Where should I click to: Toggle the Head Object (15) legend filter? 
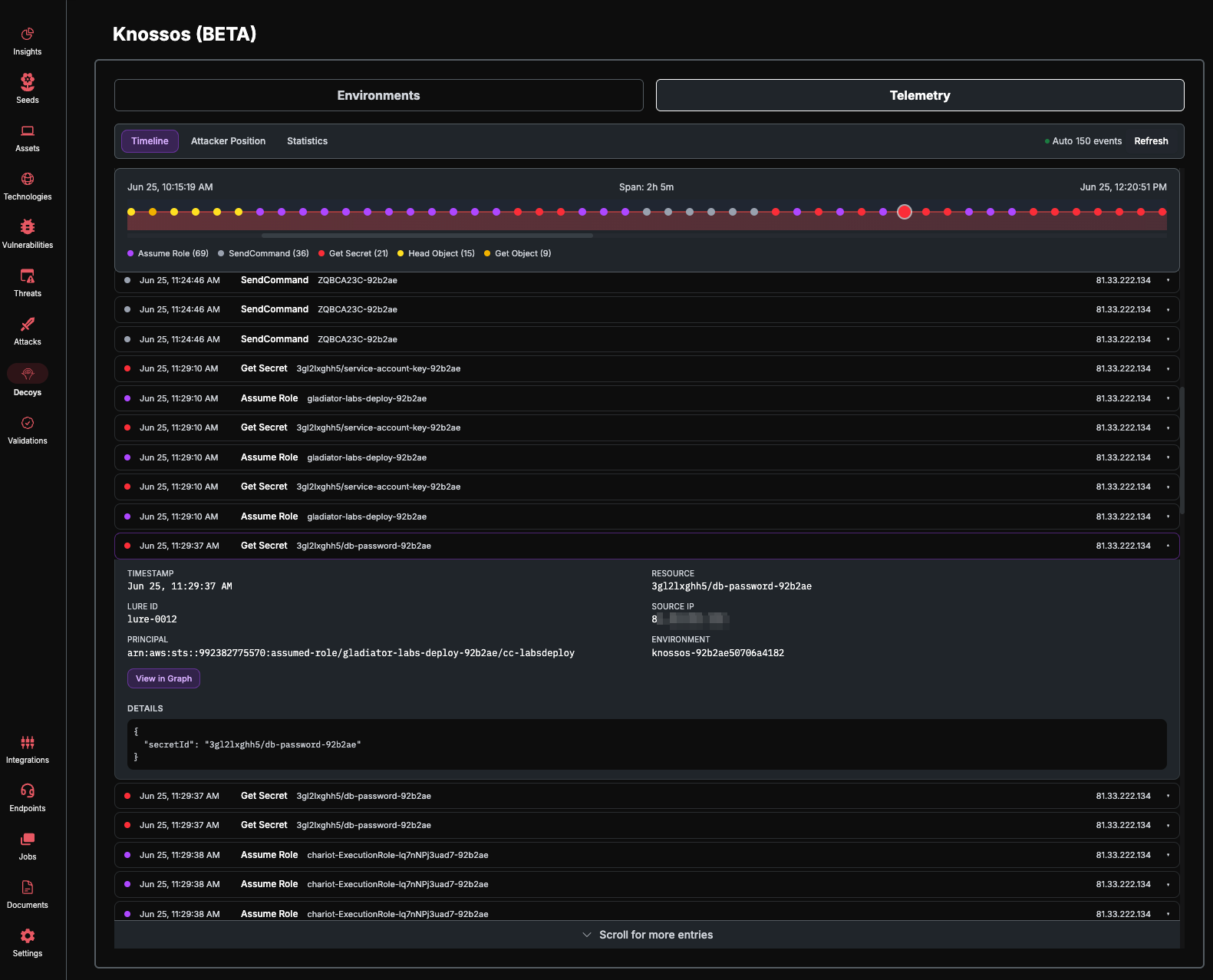(x=436, y=253)
